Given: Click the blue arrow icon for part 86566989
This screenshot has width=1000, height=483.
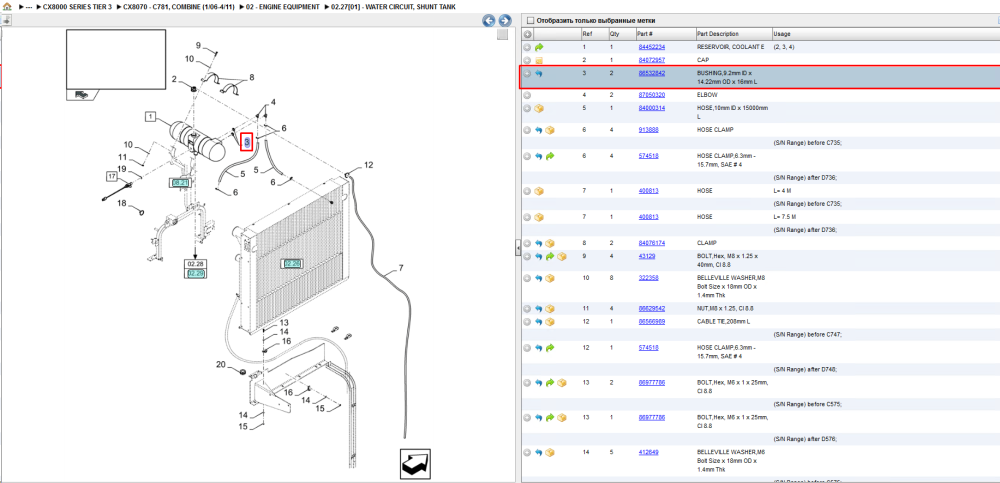Looking at the screenshot, I should pyautogui.click(x=539, y=322).
